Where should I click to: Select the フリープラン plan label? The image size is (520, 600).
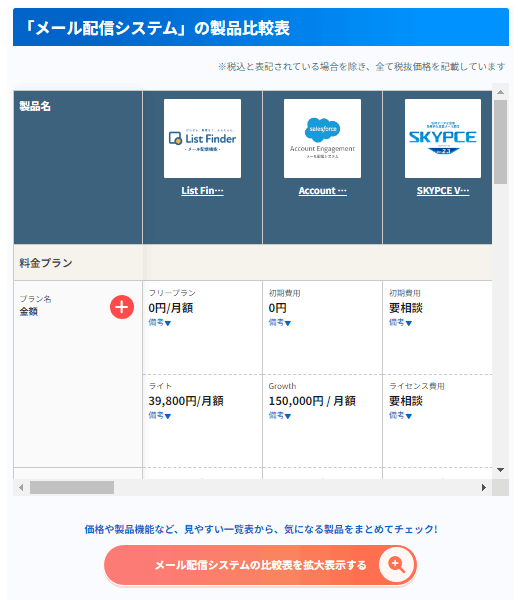[172, 293]
